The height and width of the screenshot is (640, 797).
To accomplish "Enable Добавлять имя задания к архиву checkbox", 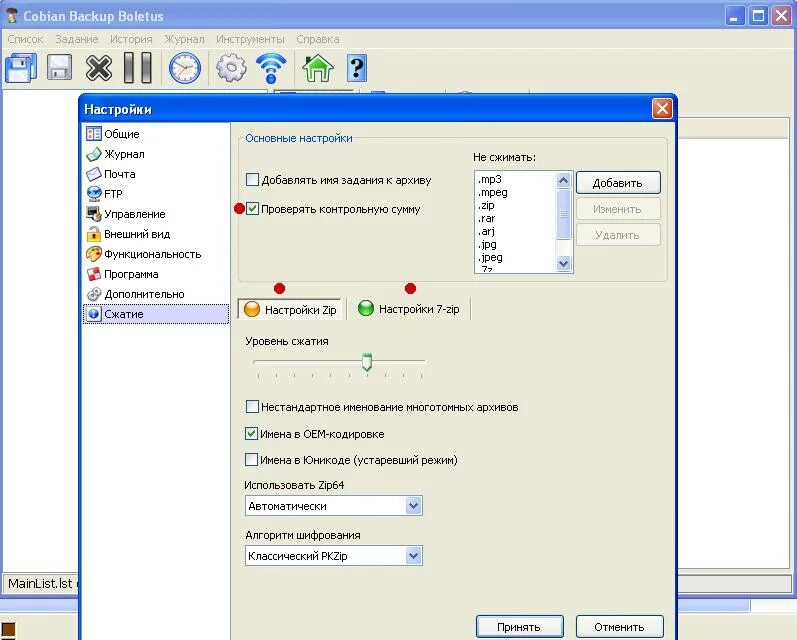I will point(252,179).
